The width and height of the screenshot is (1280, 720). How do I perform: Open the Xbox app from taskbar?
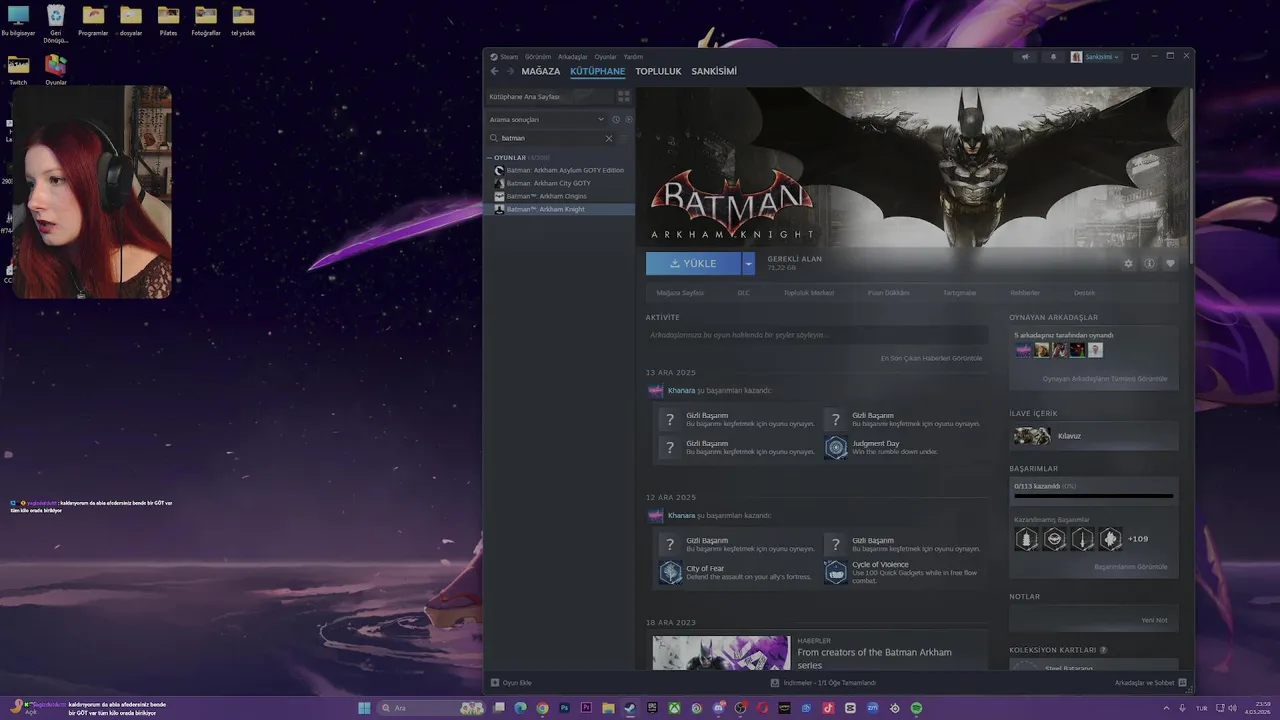674,708
